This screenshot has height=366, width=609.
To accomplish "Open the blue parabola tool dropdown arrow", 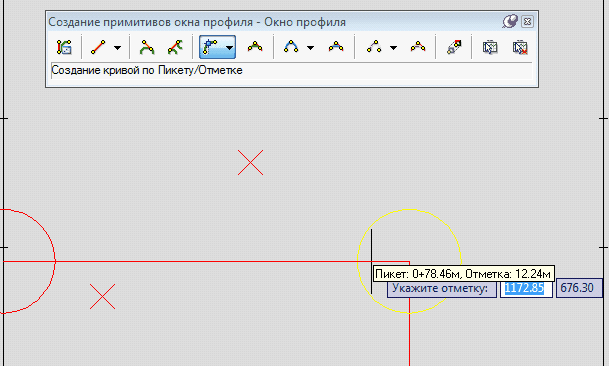I will (310, 48).
